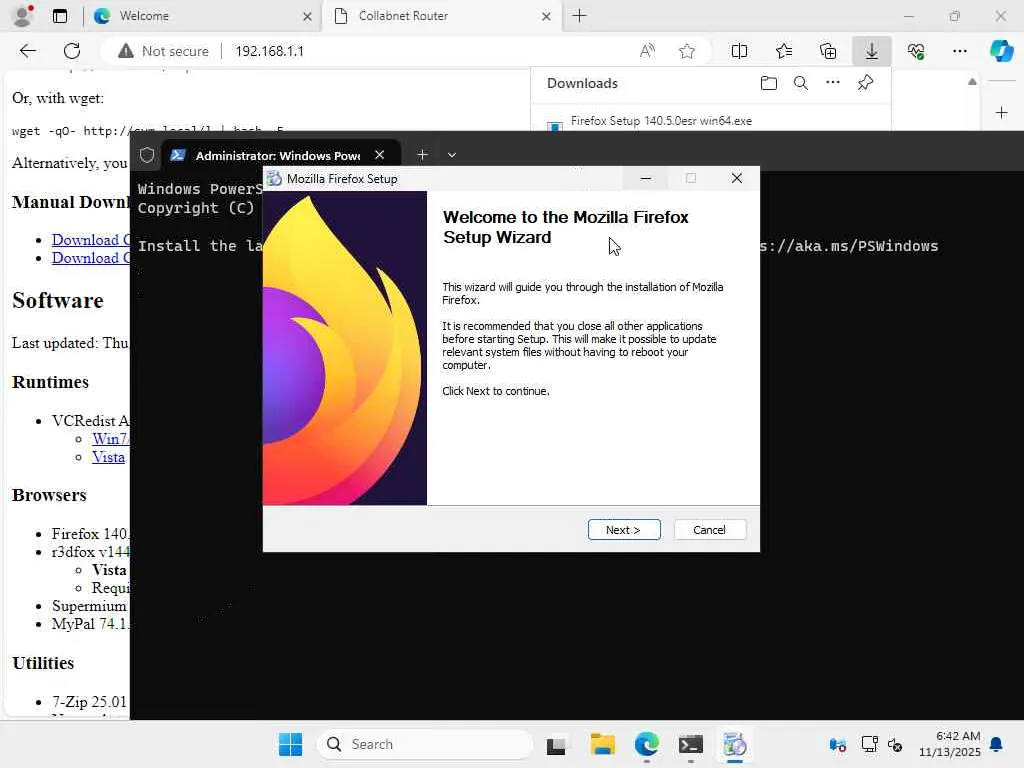Open Browser essentials heart icon
The width and height of the screenshot is (1024, 768).
[x=916, y=51]
